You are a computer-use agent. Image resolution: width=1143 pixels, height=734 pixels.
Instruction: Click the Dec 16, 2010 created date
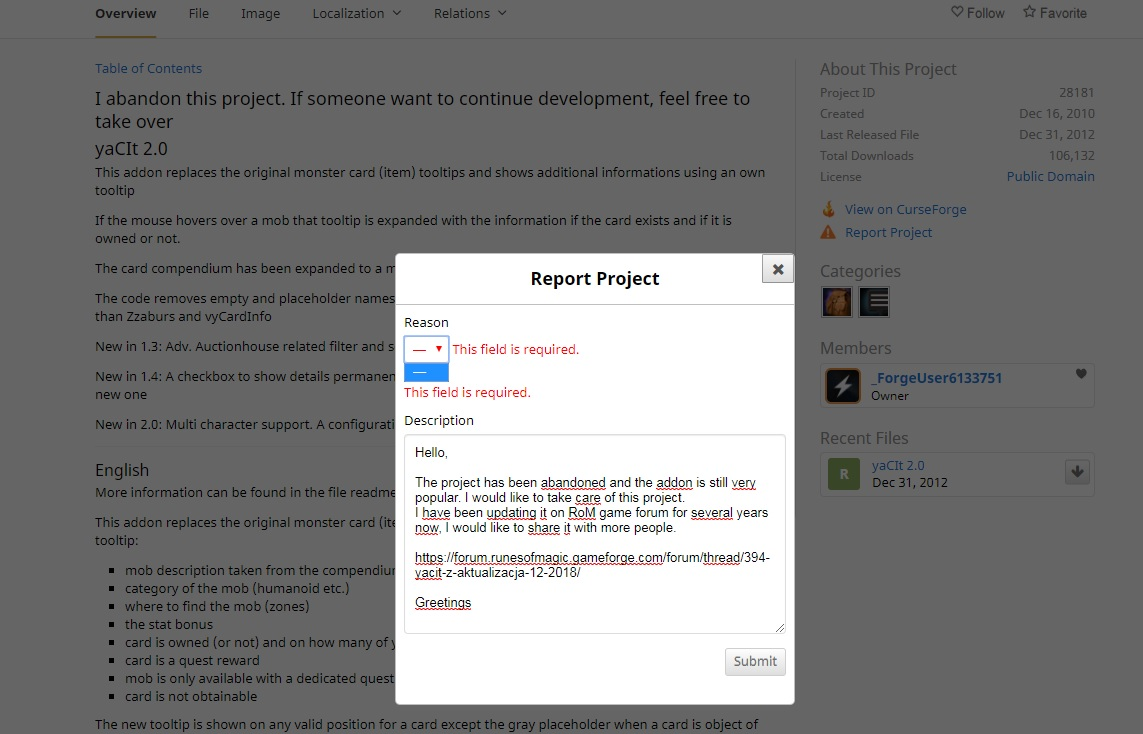1057,114
